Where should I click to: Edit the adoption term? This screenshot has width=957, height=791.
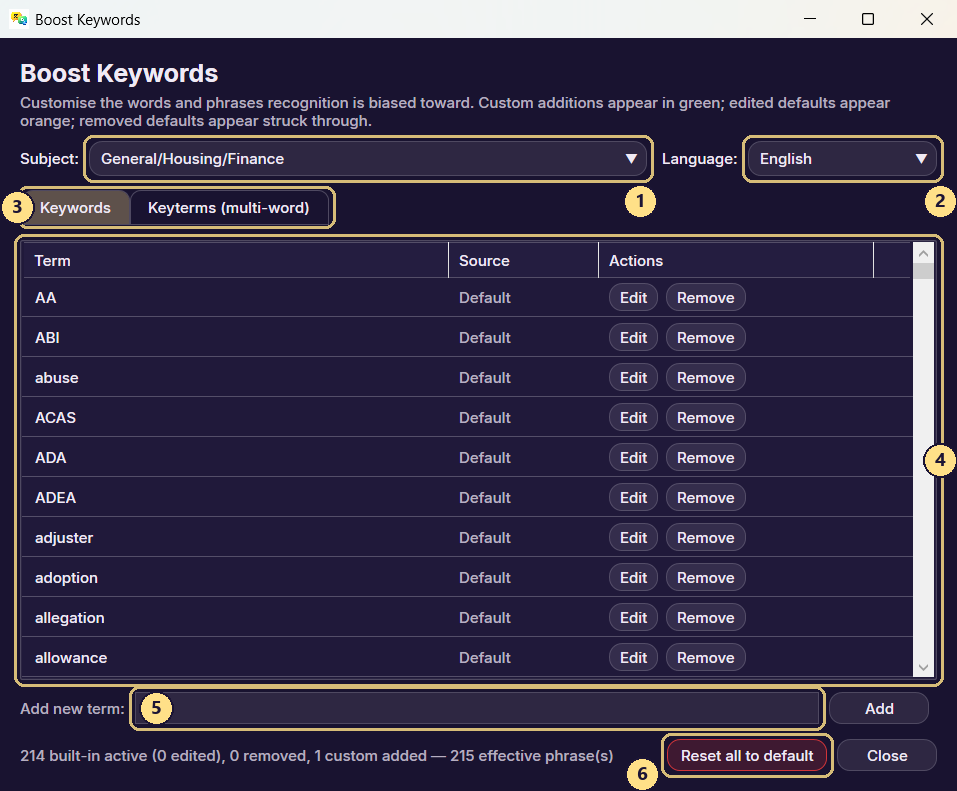point(633,577)
